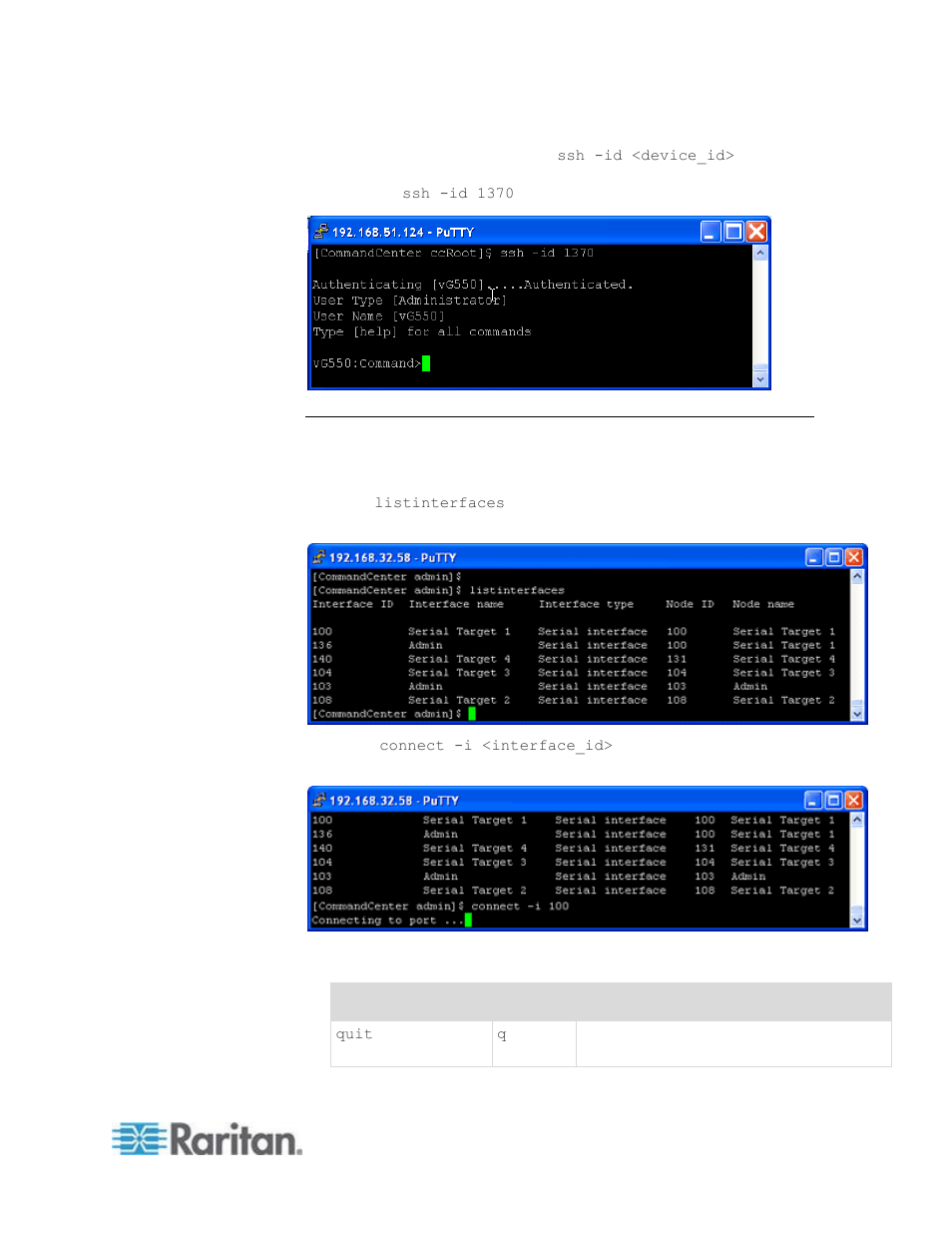Maximize the PuTTY window showing the listinterfaces output
The height and width of the screenshot is (1233, 952).
click(834, 557)
